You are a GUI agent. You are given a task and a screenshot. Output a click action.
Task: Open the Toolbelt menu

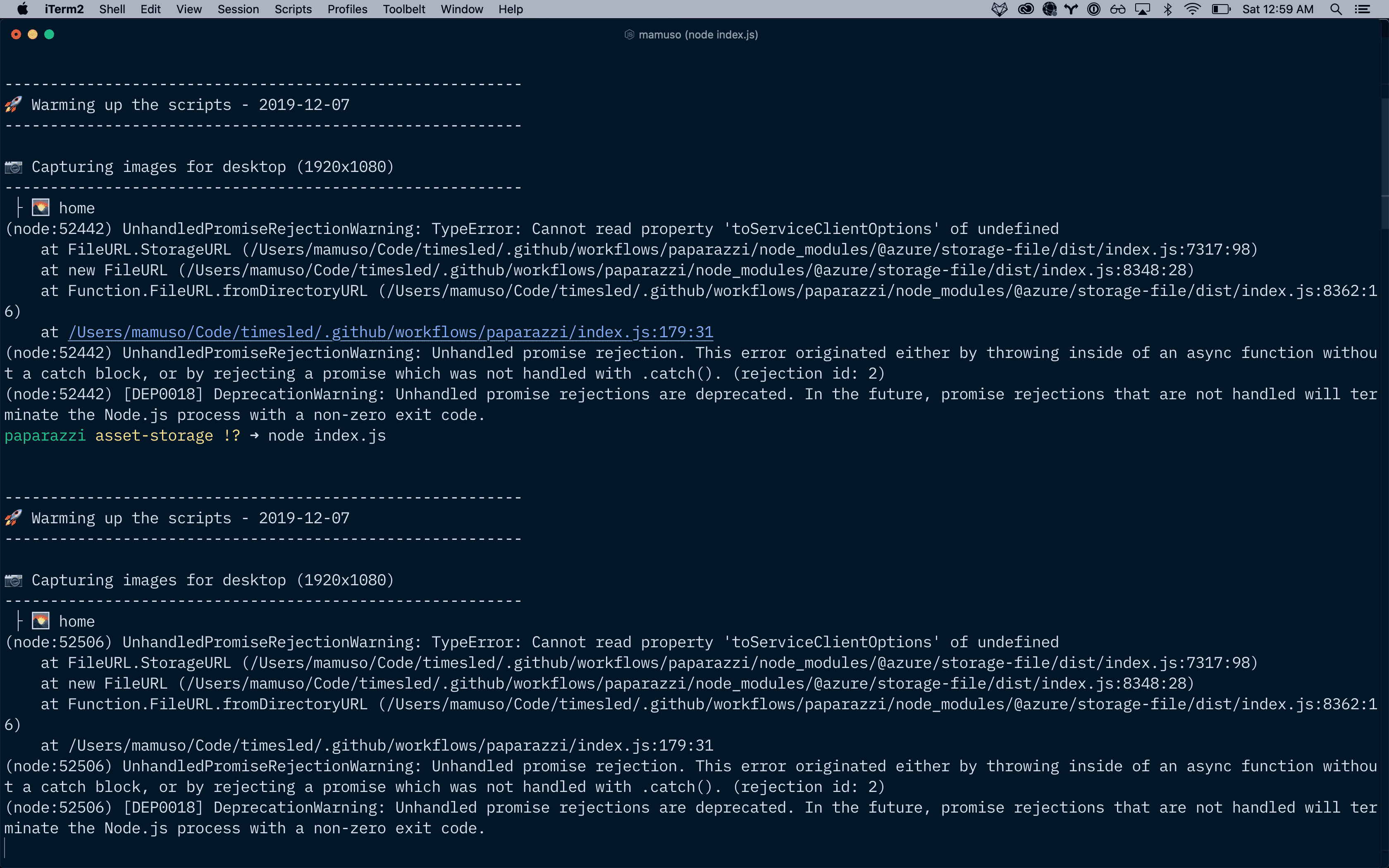coord(404,9)
